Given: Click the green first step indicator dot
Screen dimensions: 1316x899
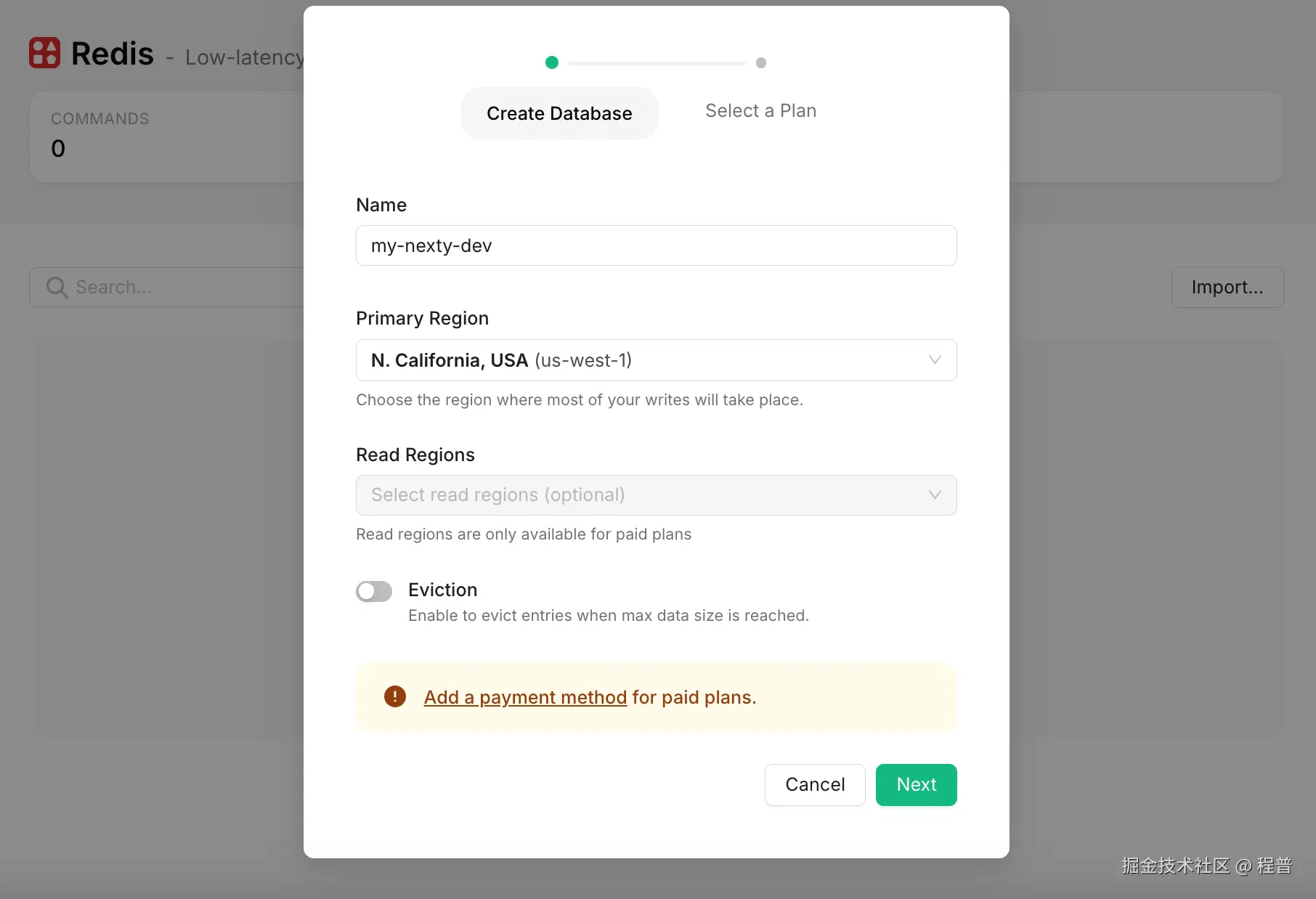Looking at the screenshot, I should point(552,62).
